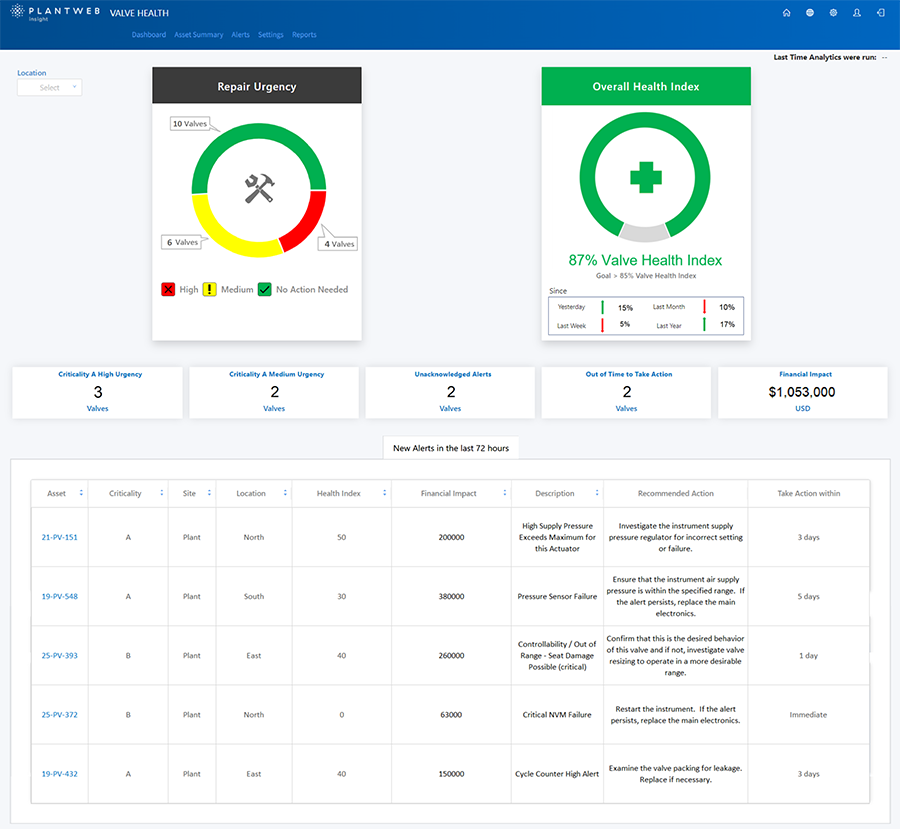Image resolution: width=900 pixels, height=829 pixels.
Task: Open asset link 25-PV-372
Action: pyautogui.click(x=59, y=715)
